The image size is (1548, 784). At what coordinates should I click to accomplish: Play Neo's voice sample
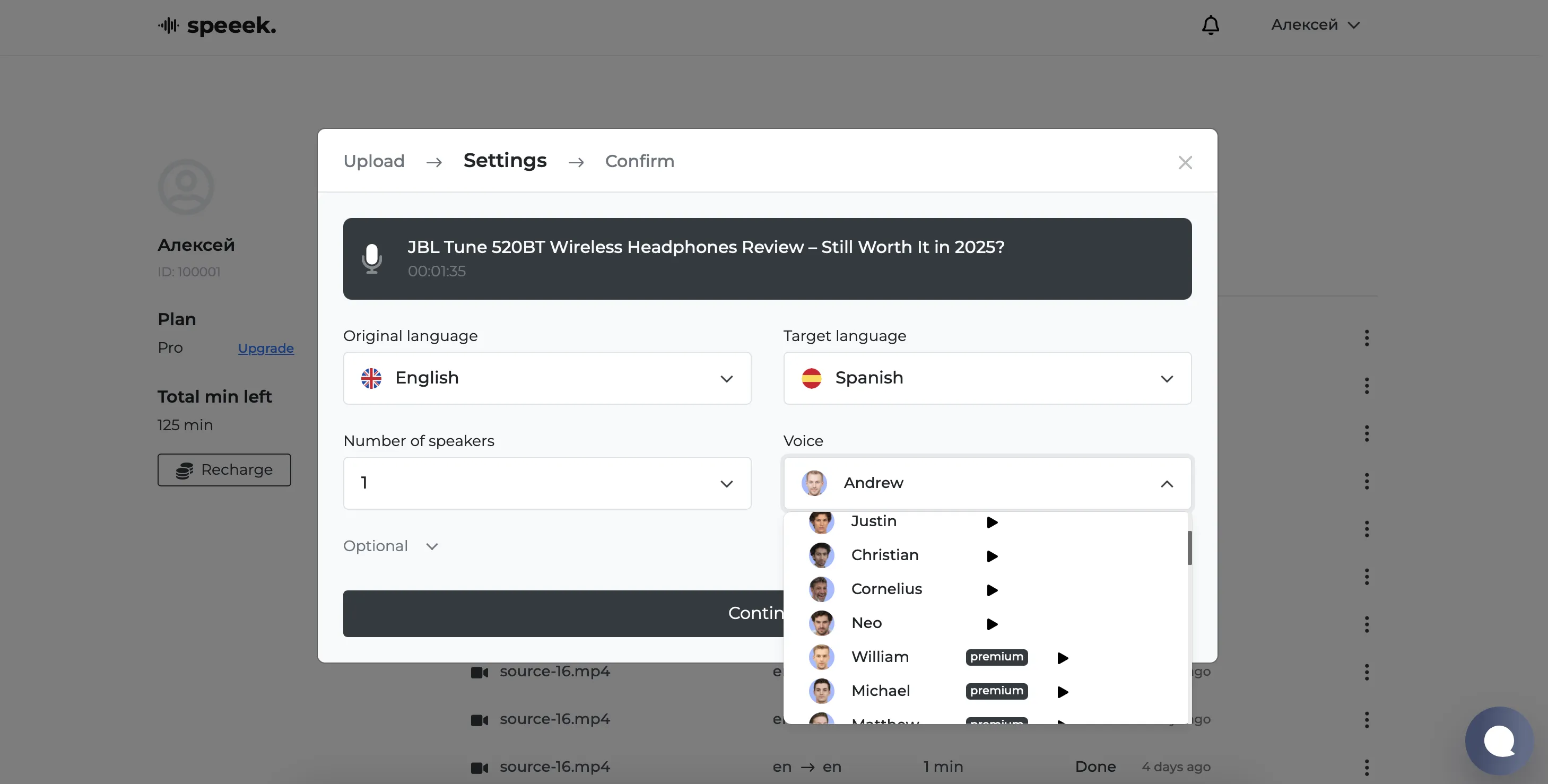tap(992, 624)
